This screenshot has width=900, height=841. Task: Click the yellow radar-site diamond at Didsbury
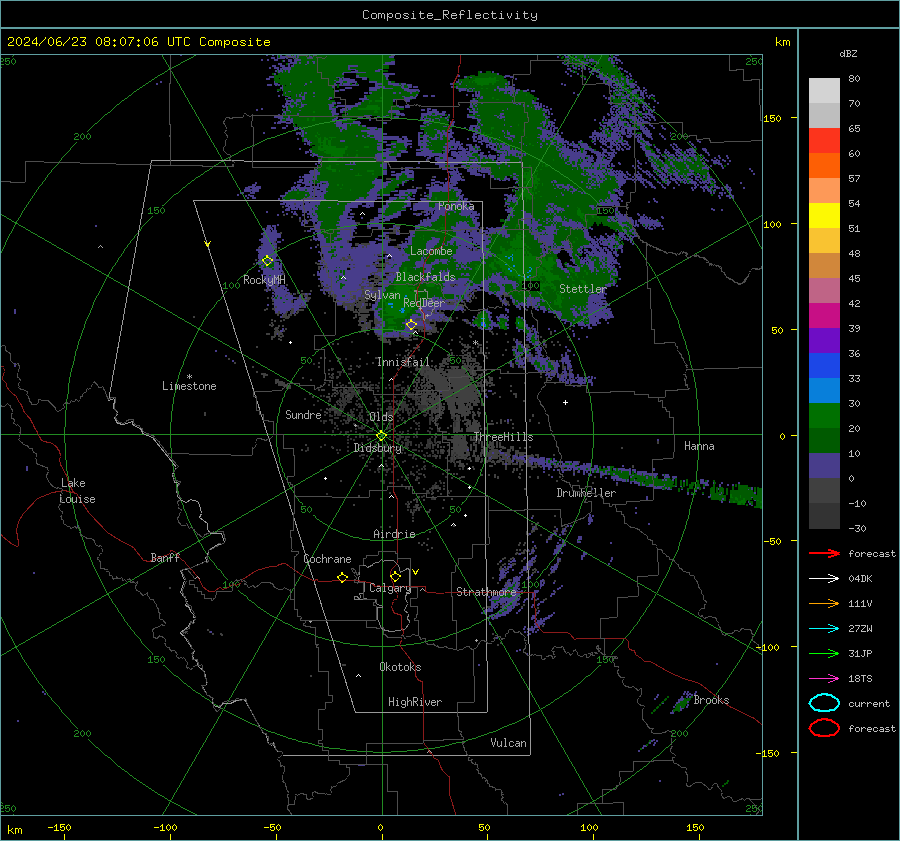click(381, 436)
